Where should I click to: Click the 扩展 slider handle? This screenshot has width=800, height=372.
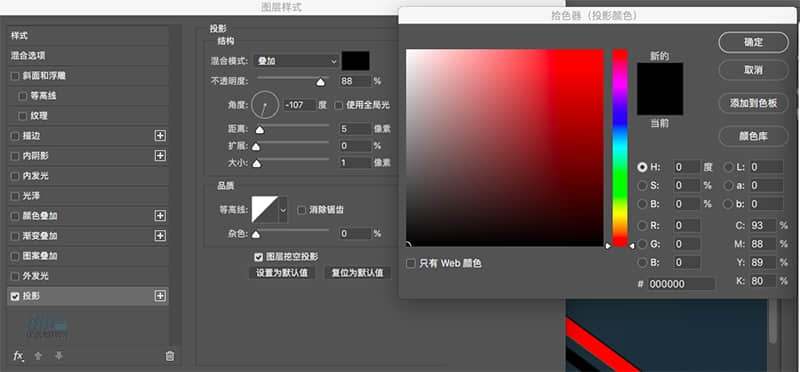[x=256, y=147]
